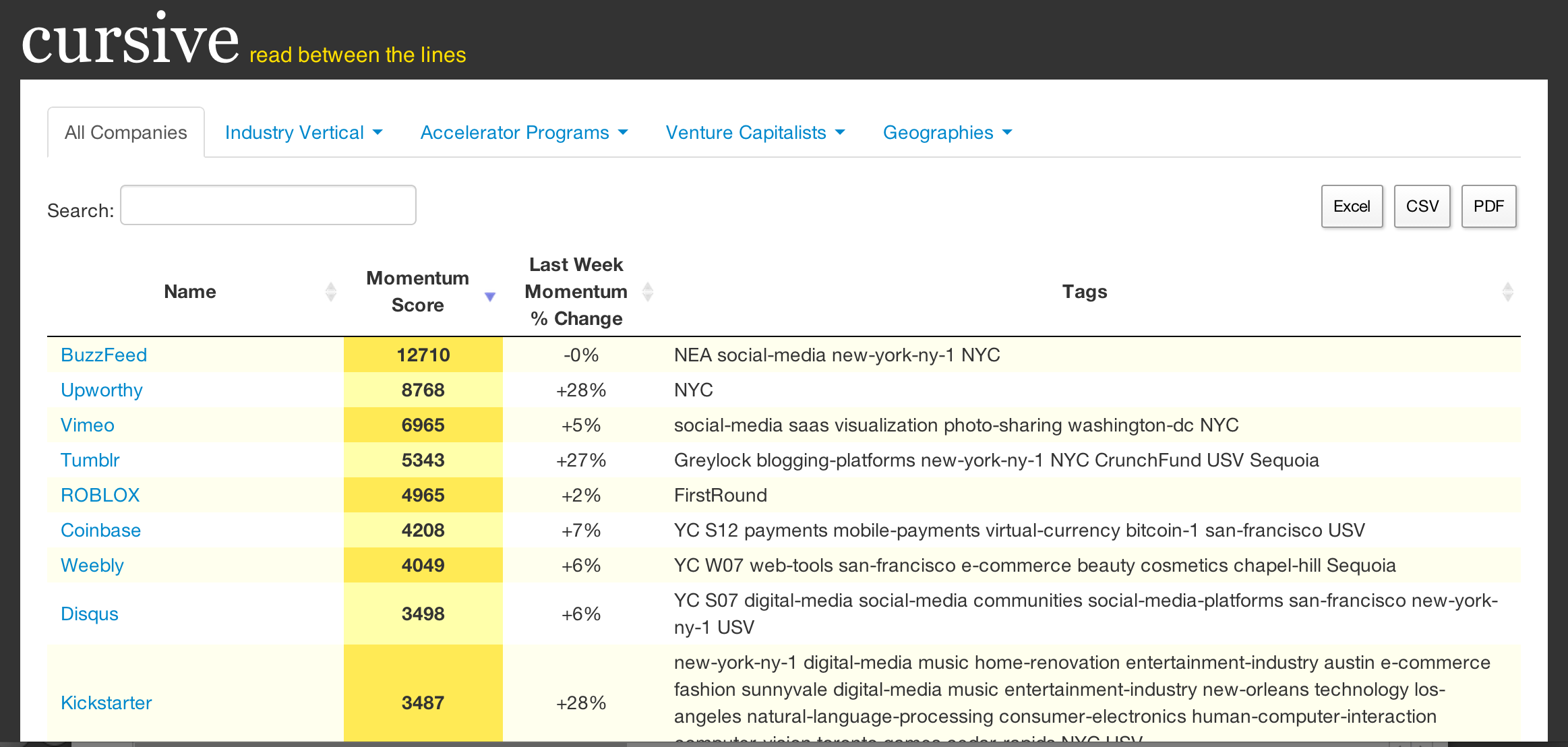
Task: Sort by Momentum Score descending arrow
Action: 490,297
